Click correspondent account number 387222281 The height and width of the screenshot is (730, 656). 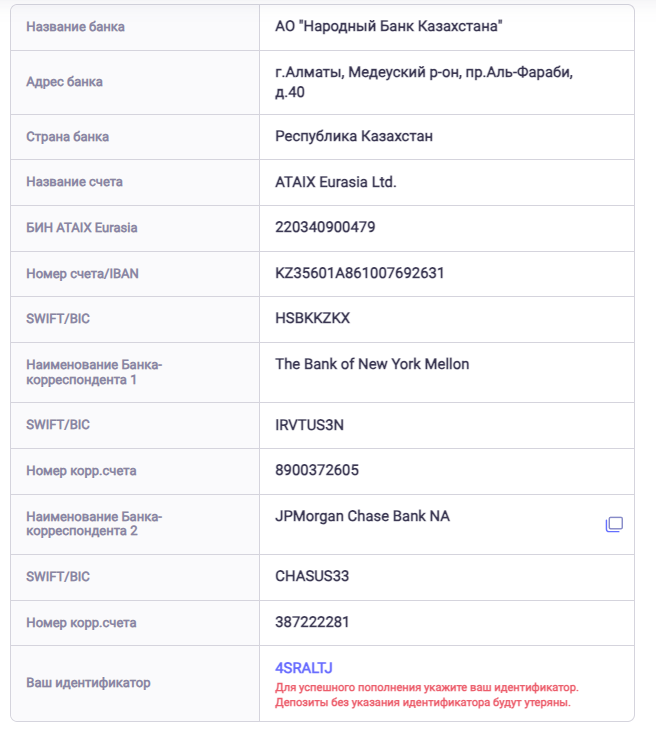coord(312,622)
